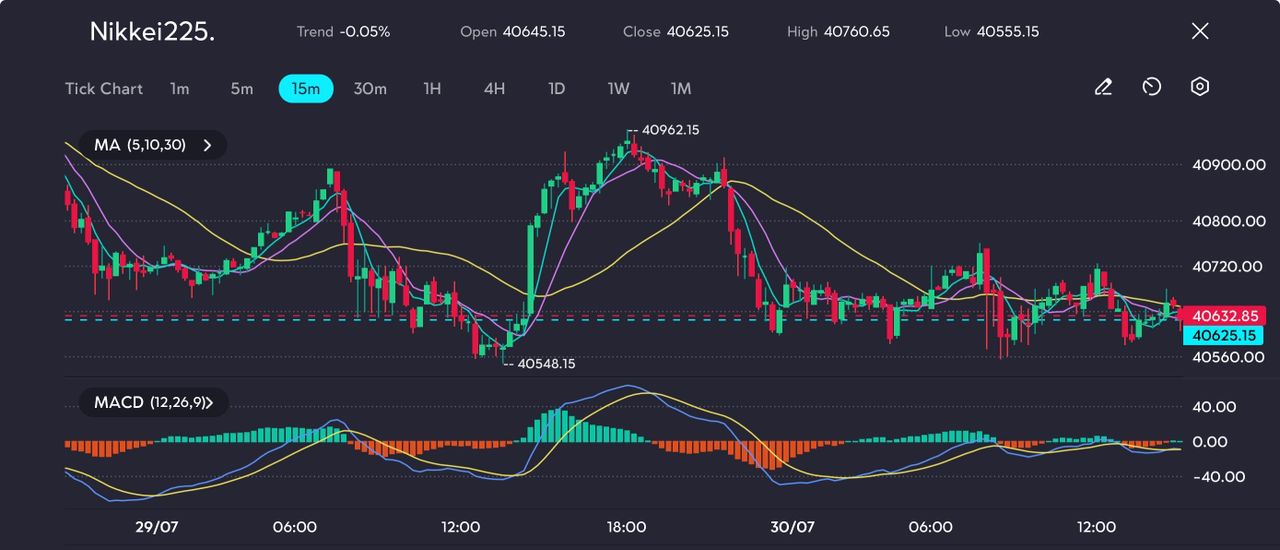The image size is (1280, 550).
Task: Close the Nikkei225 chart panel
Action: point(1200,31)
